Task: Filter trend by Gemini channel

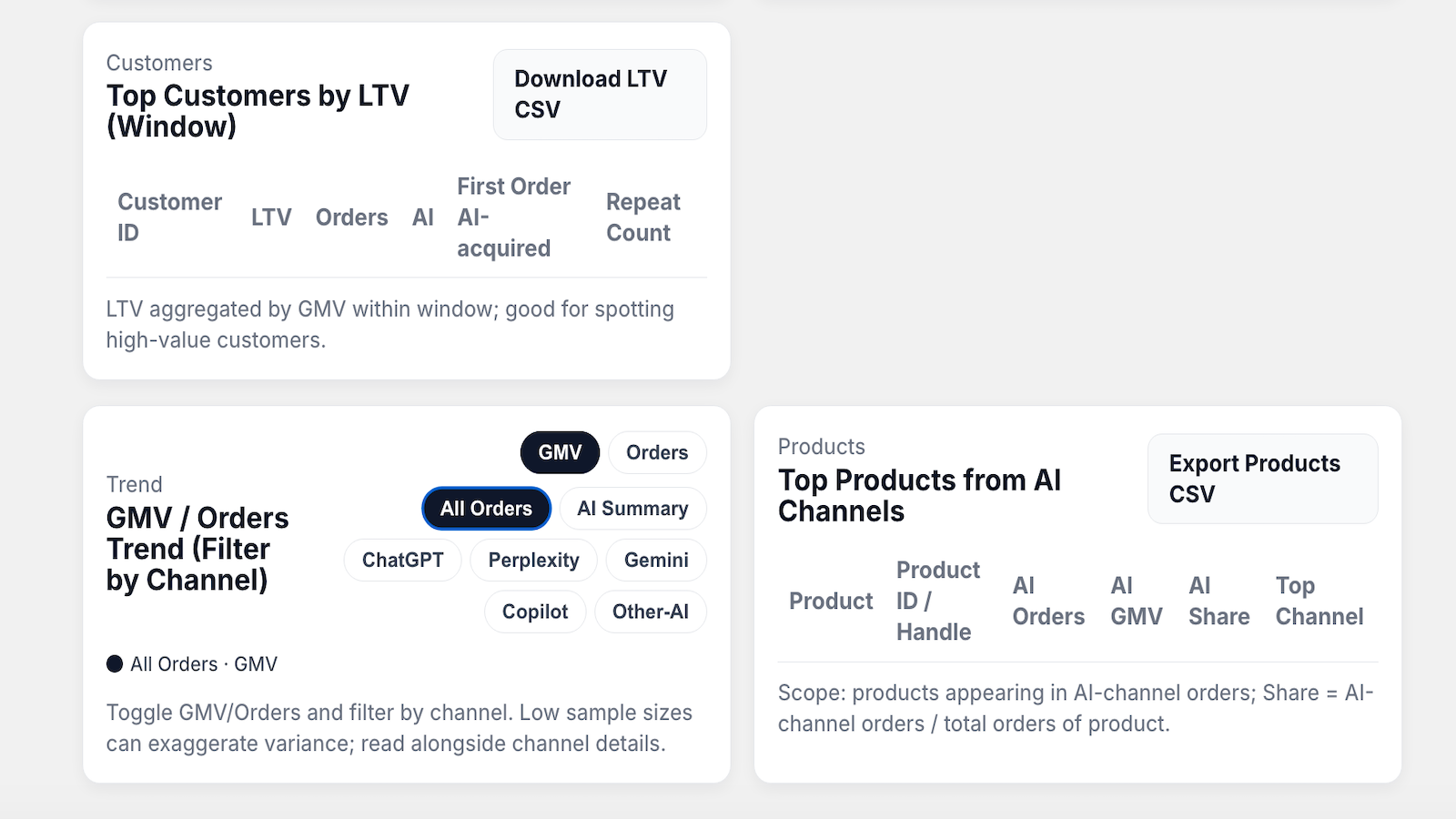Action: 656,560
